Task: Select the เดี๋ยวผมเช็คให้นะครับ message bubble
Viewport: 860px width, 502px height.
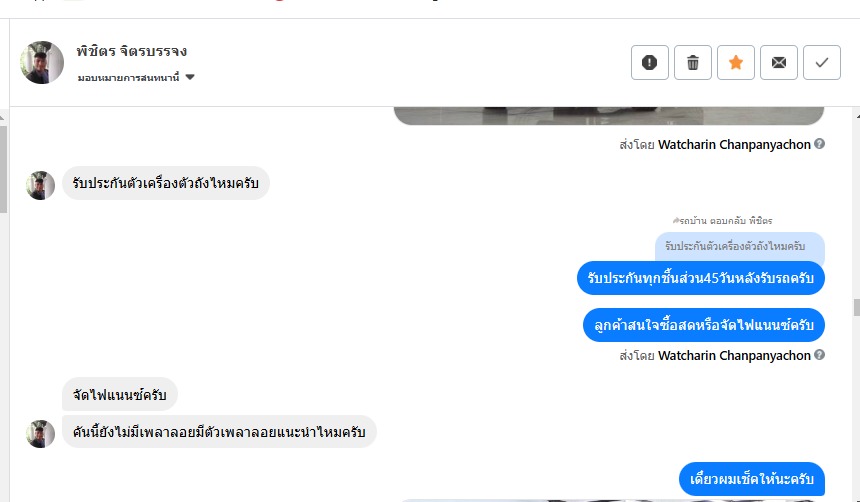Action: [x=751, y=479]
